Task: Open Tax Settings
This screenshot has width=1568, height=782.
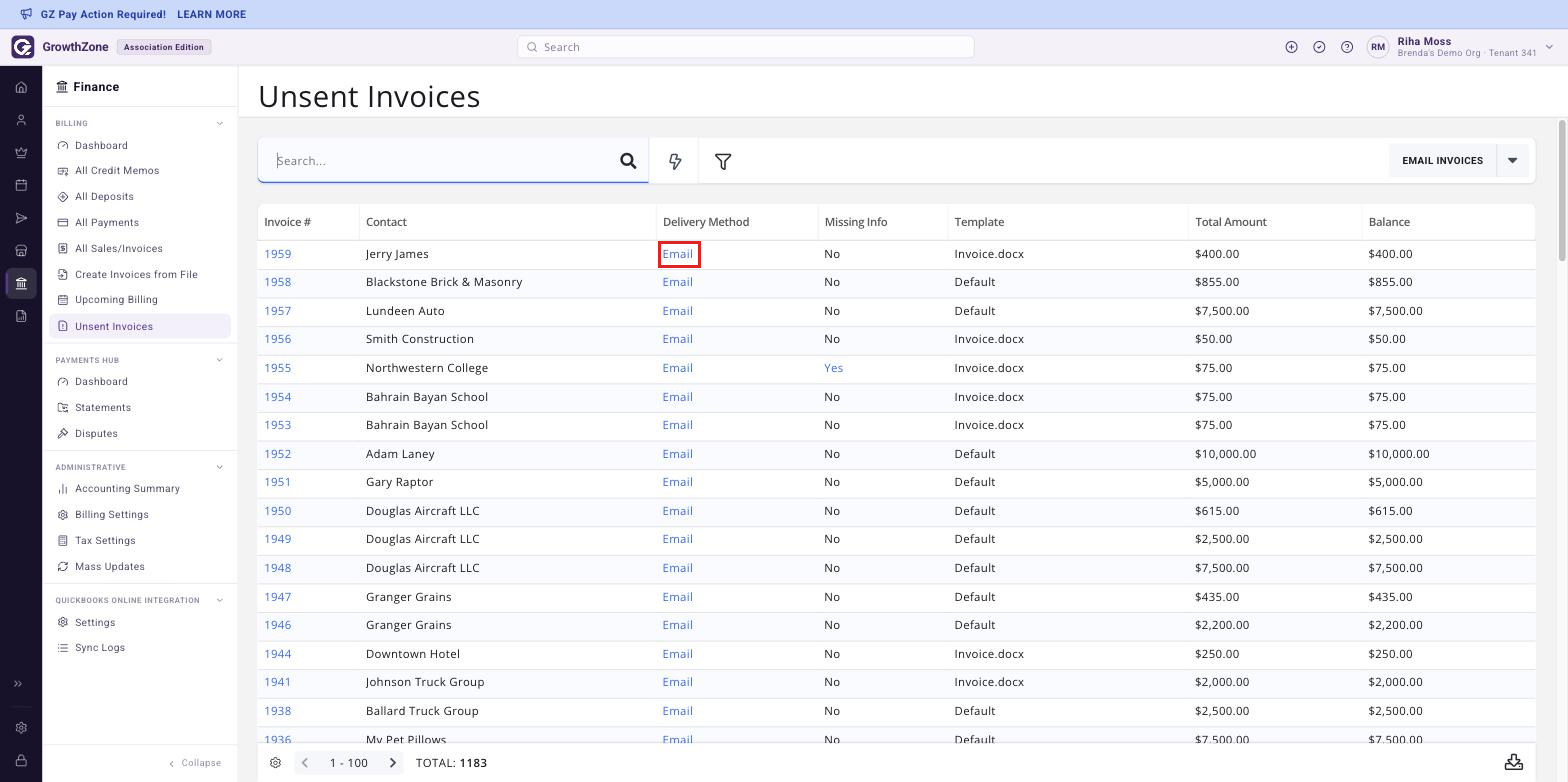Action: click(x=105, y=541)
